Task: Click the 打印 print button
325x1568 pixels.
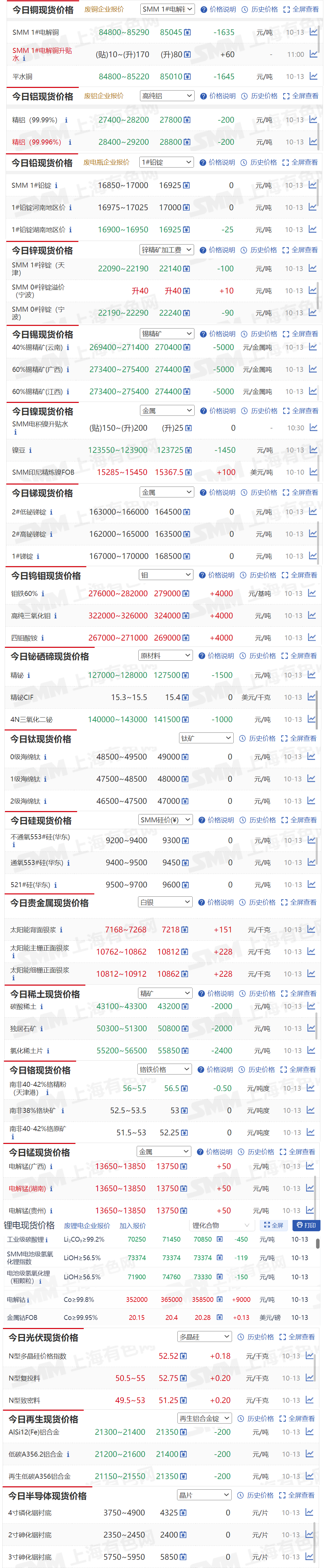Action: [x=306, y=1225]
